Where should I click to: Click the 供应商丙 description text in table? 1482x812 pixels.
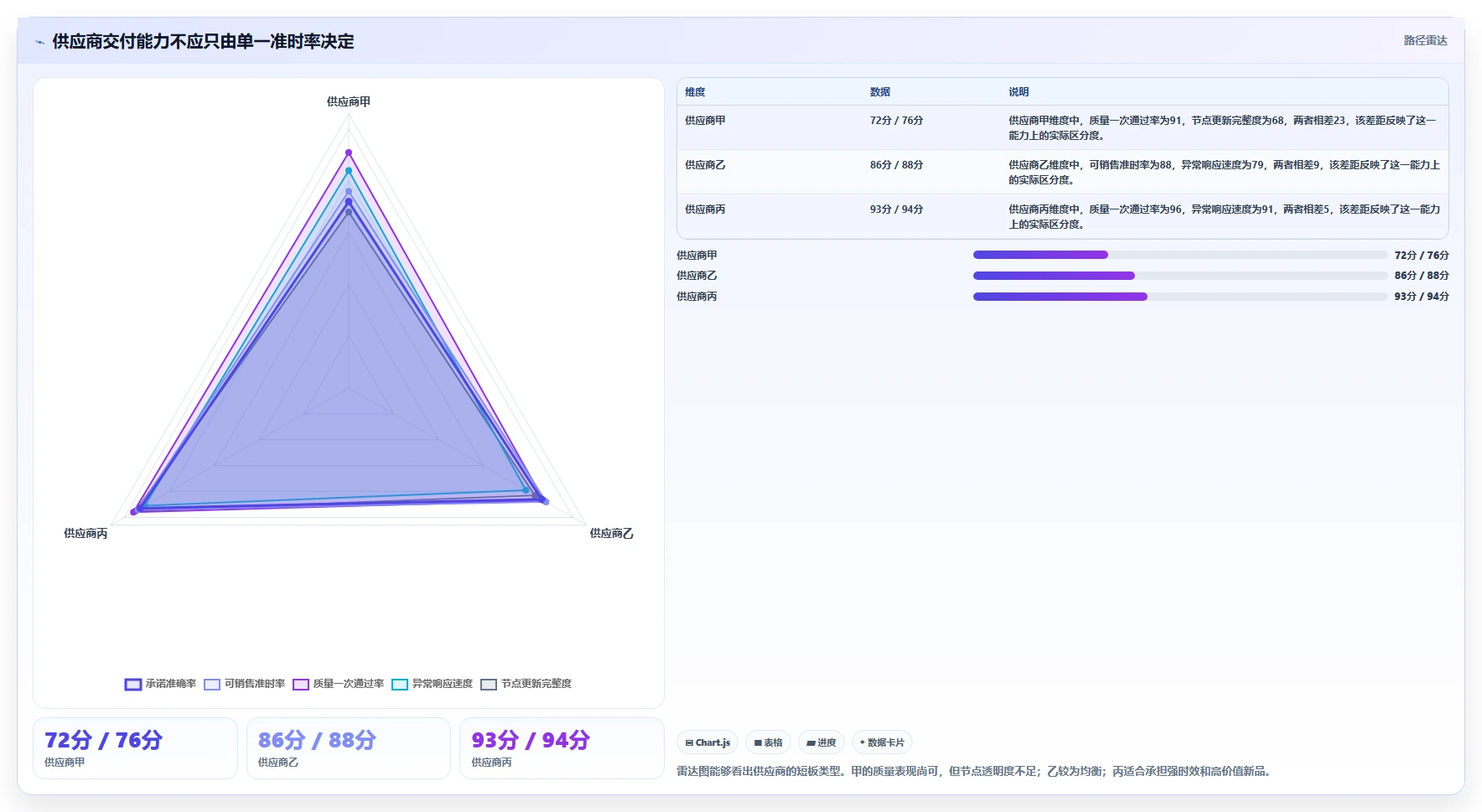[1224, 217]
